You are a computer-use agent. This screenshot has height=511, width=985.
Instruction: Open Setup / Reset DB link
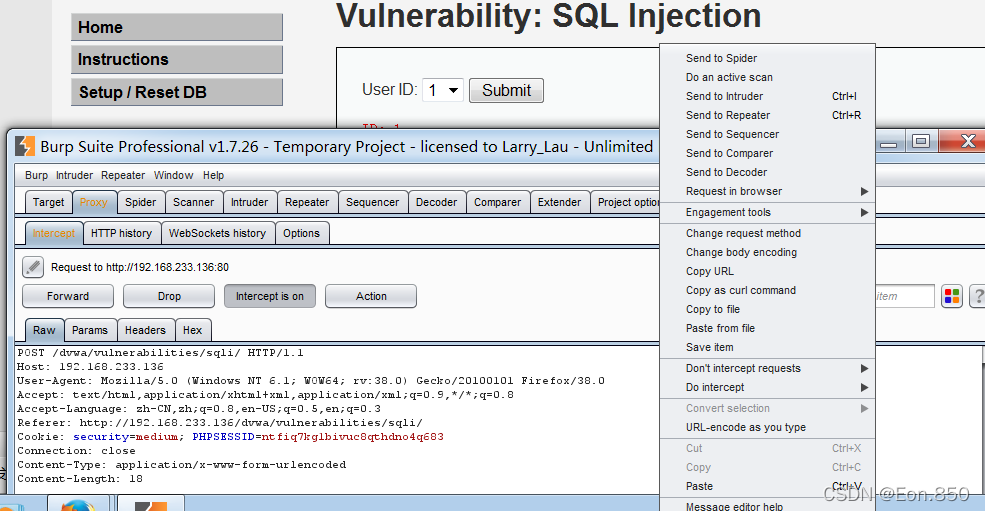coord(177,92)
